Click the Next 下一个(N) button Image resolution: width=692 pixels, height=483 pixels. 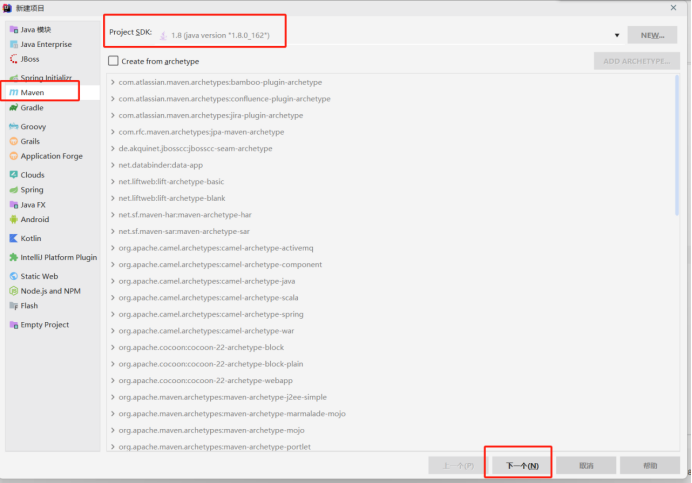(x=522, y=465)
